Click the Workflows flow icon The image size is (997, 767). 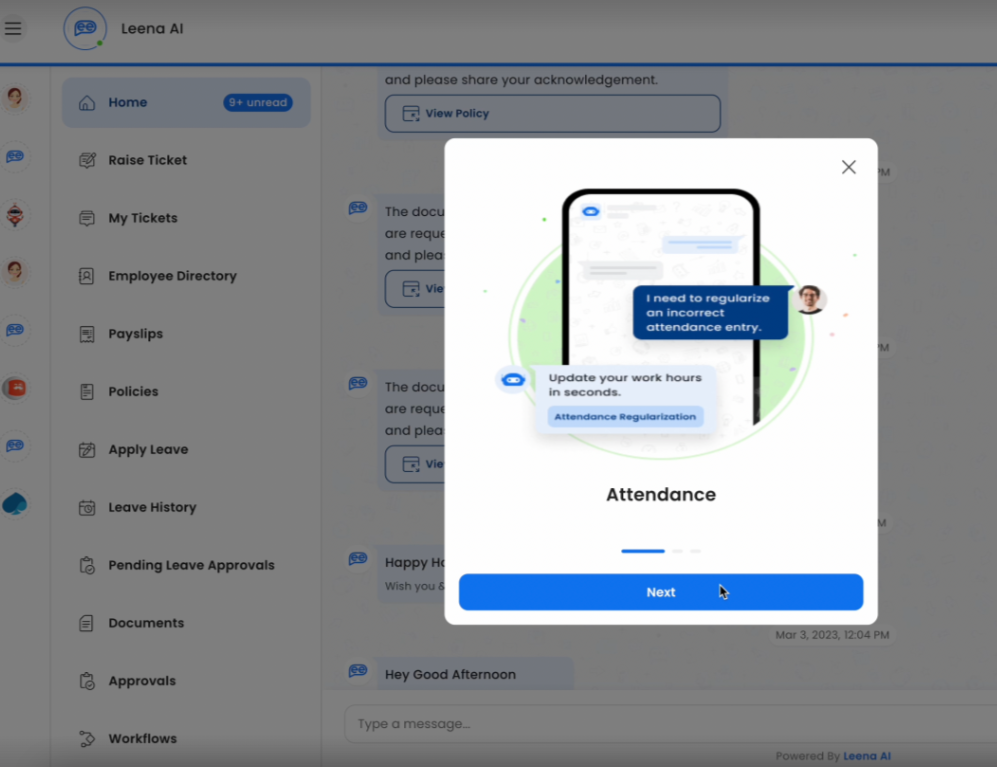point(87,739)
